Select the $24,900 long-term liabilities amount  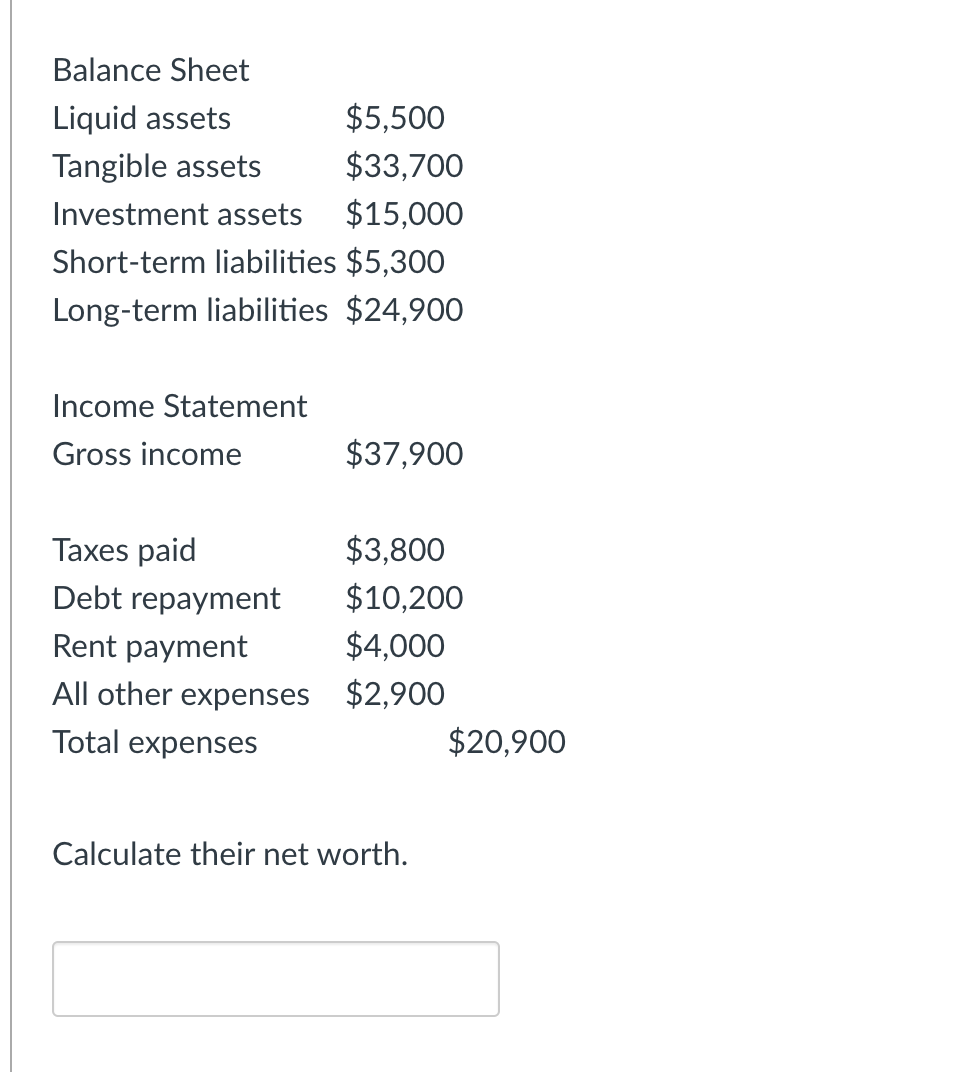404,310
